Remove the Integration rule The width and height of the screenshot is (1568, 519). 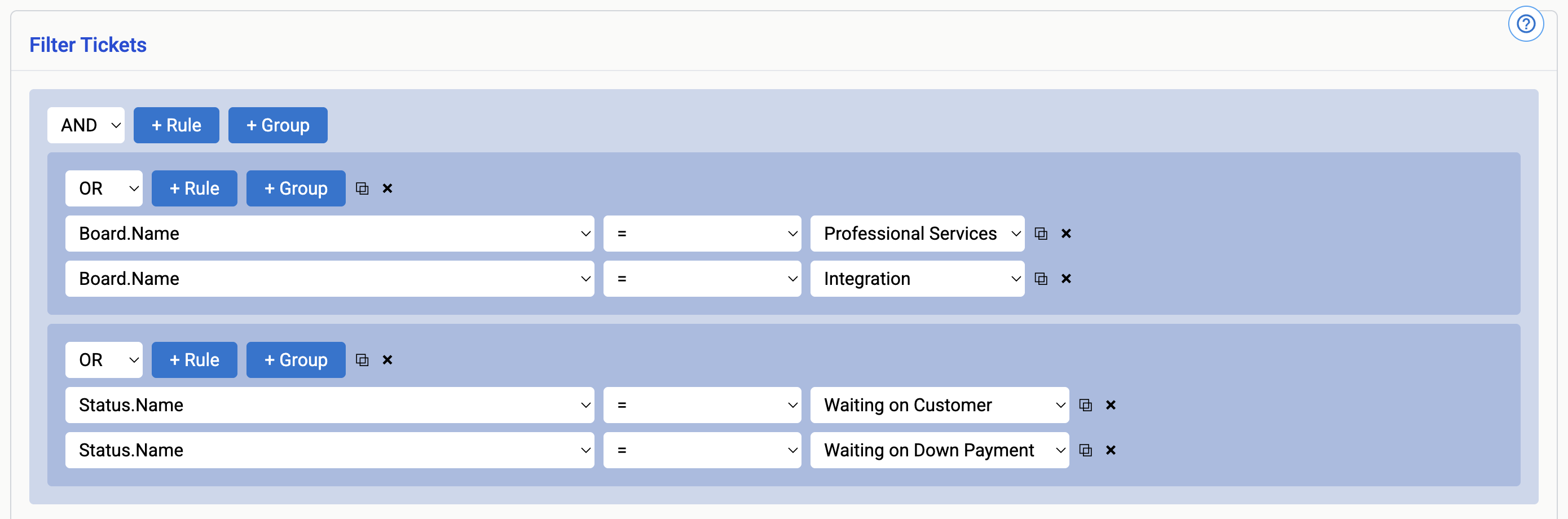(x=1066, y=279)
